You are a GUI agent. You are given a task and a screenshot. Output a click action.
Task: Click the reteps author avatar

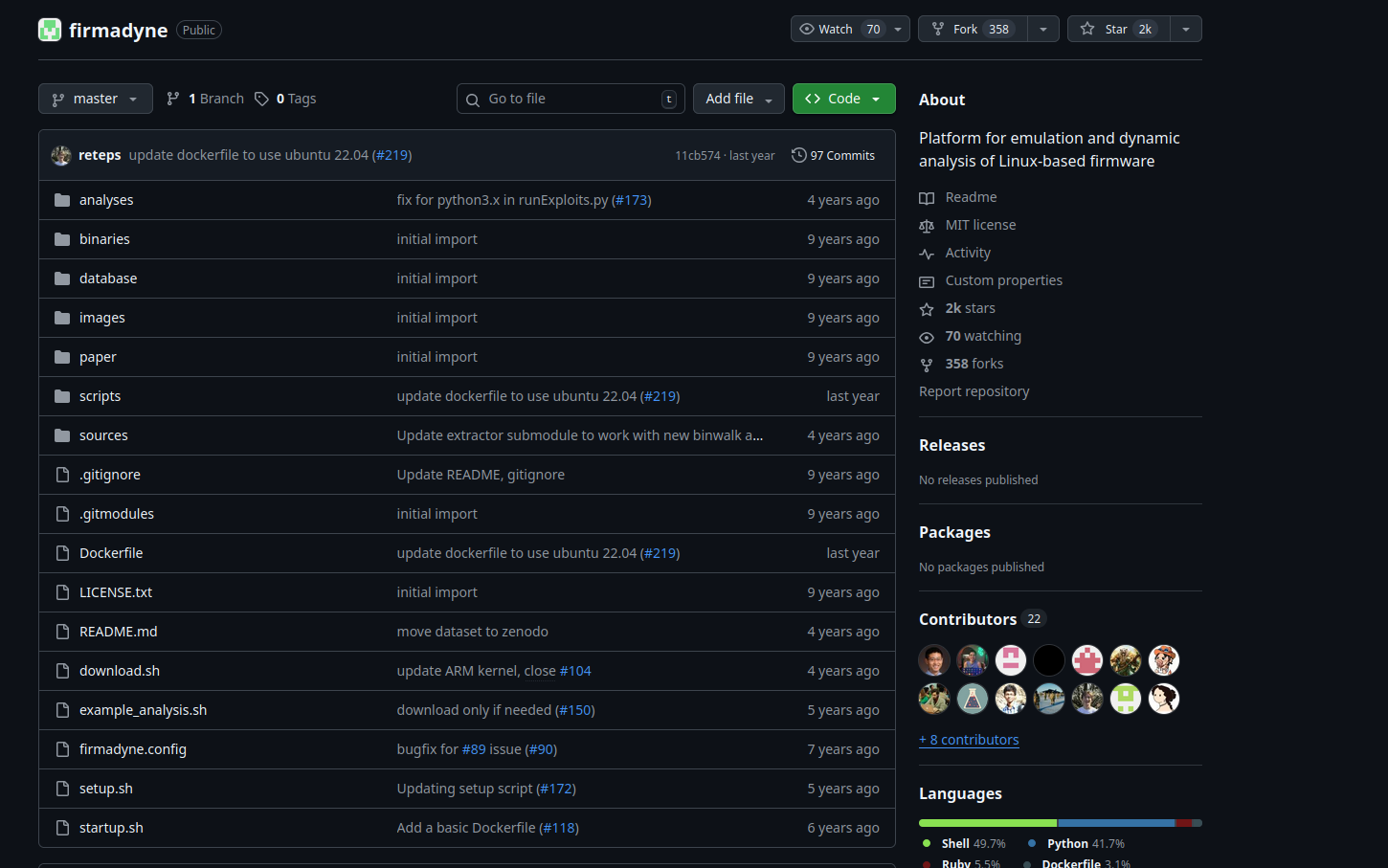[x=61, y=155]
